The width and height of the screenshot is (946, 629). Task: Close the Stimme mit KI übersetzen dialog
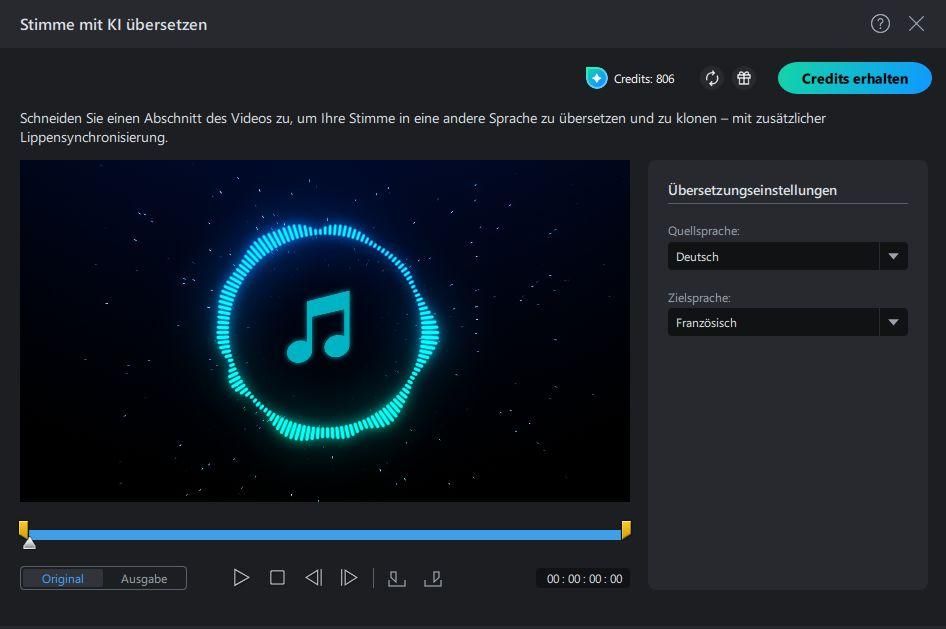(916, 24)
